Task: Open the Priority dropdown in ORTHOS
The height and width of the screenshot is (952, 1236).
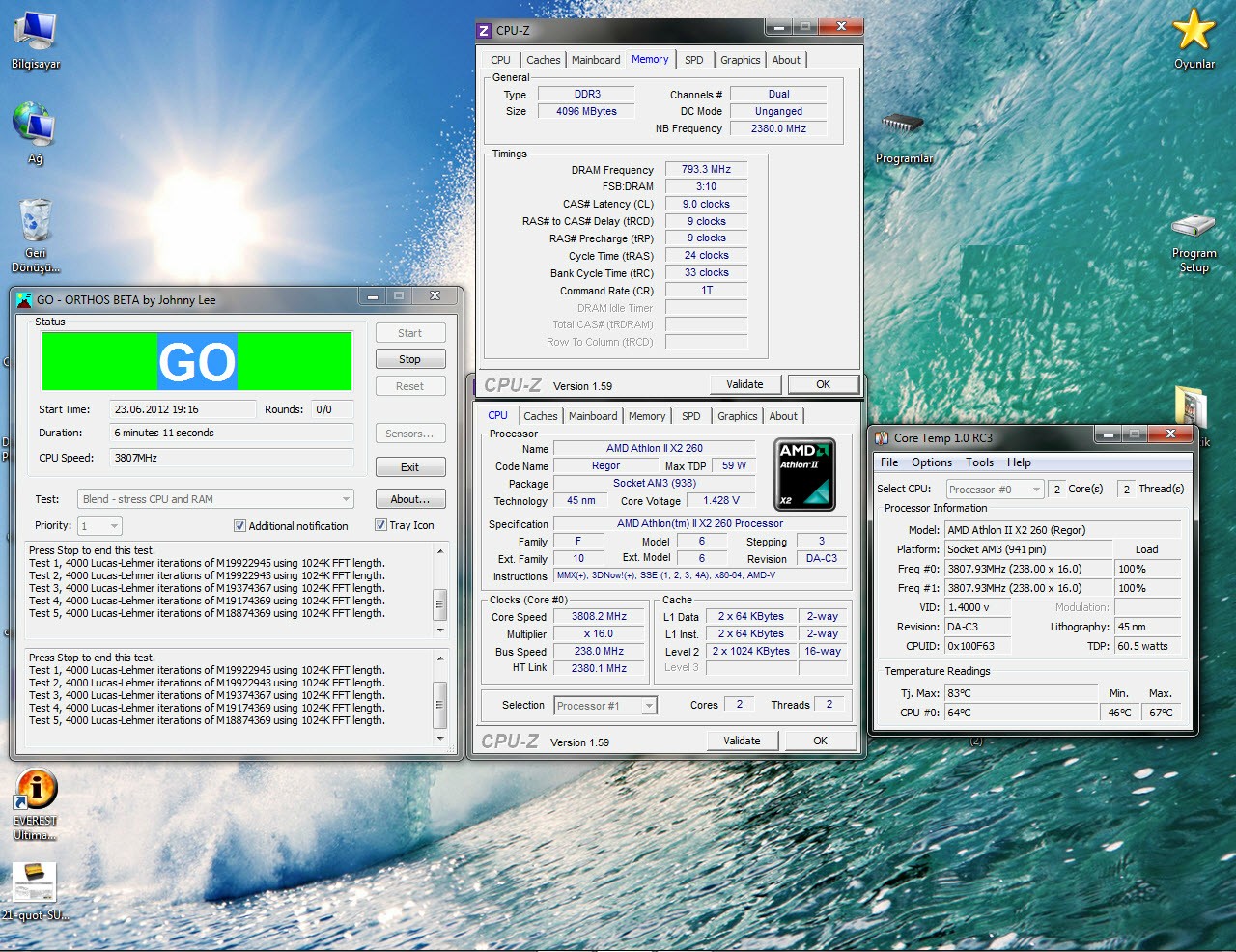Action: pyautogui.click(x=100, y=526)
